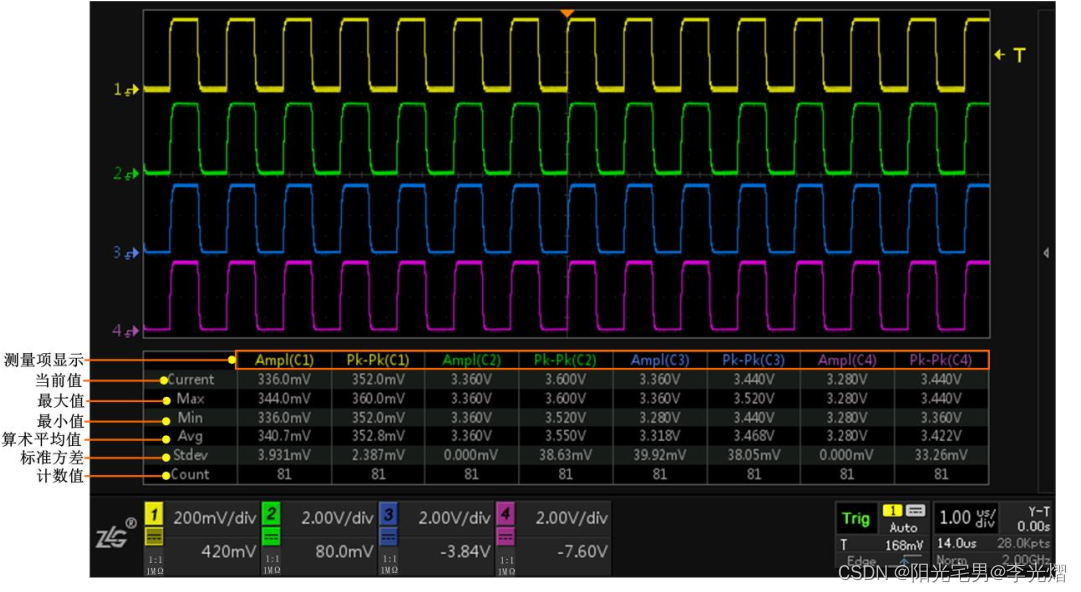Click the 33.26mV Stdev value
The image size is (1081, 592).
coord(941,455)
